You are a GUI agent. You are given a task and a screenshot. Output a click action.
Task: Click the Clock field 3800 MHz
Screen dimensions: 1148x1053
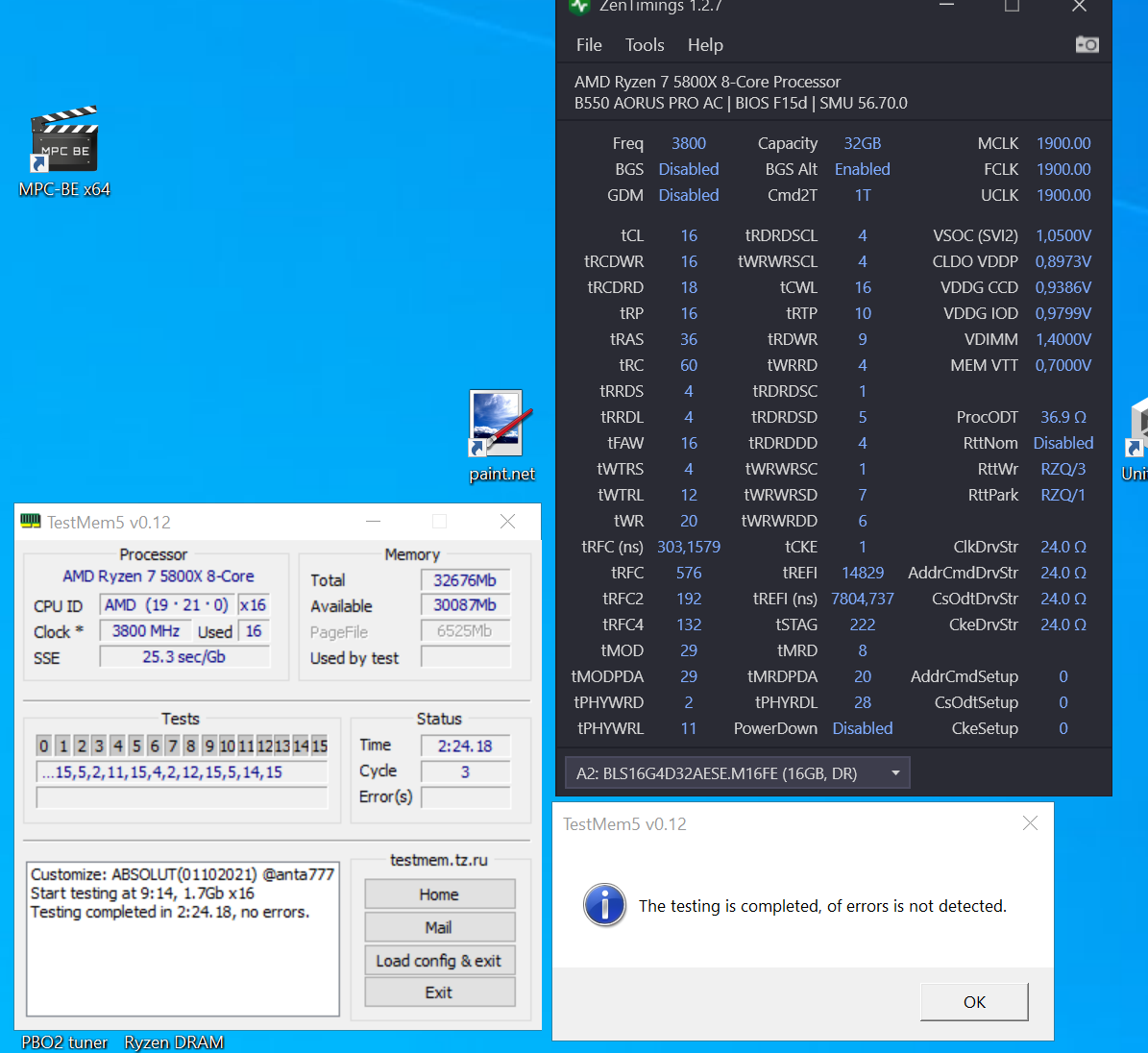pyautogui.click(x=146, y=631)
